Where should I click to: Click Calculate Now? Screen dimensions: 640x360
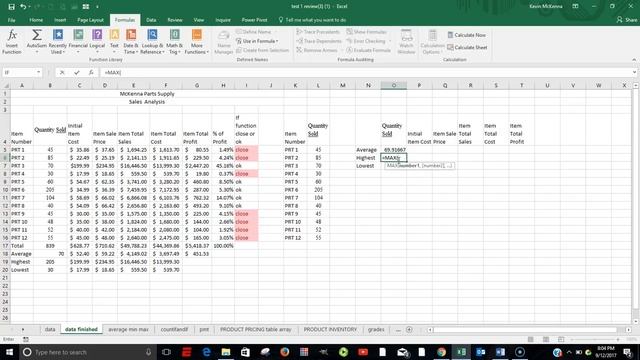pos(466,35)
